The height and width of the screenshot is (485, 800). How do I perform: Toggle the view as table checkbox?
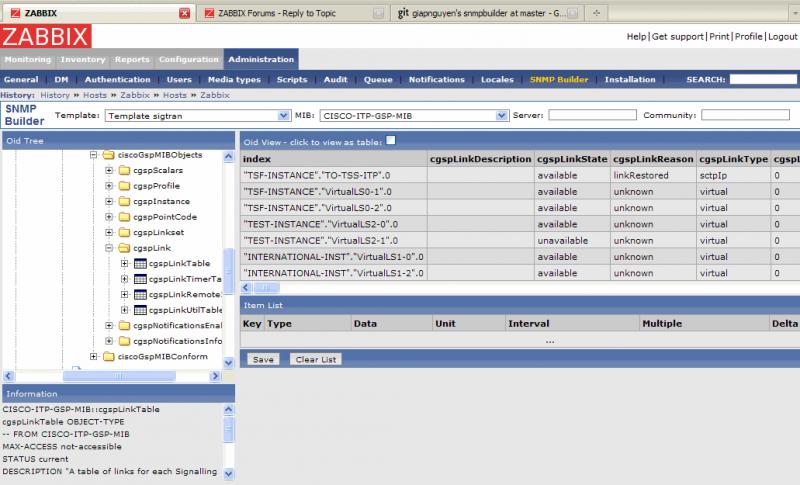pos(391,140)
